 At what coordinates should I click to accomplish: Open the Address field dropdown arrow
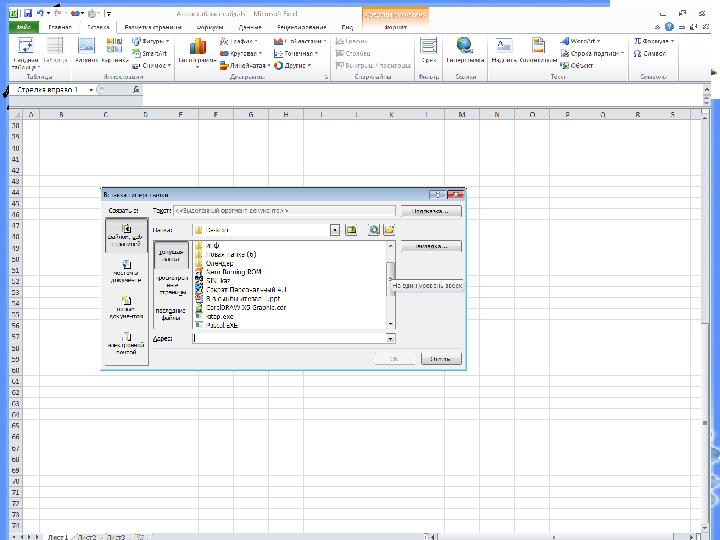pyautogui.click(x=390, y=338)
